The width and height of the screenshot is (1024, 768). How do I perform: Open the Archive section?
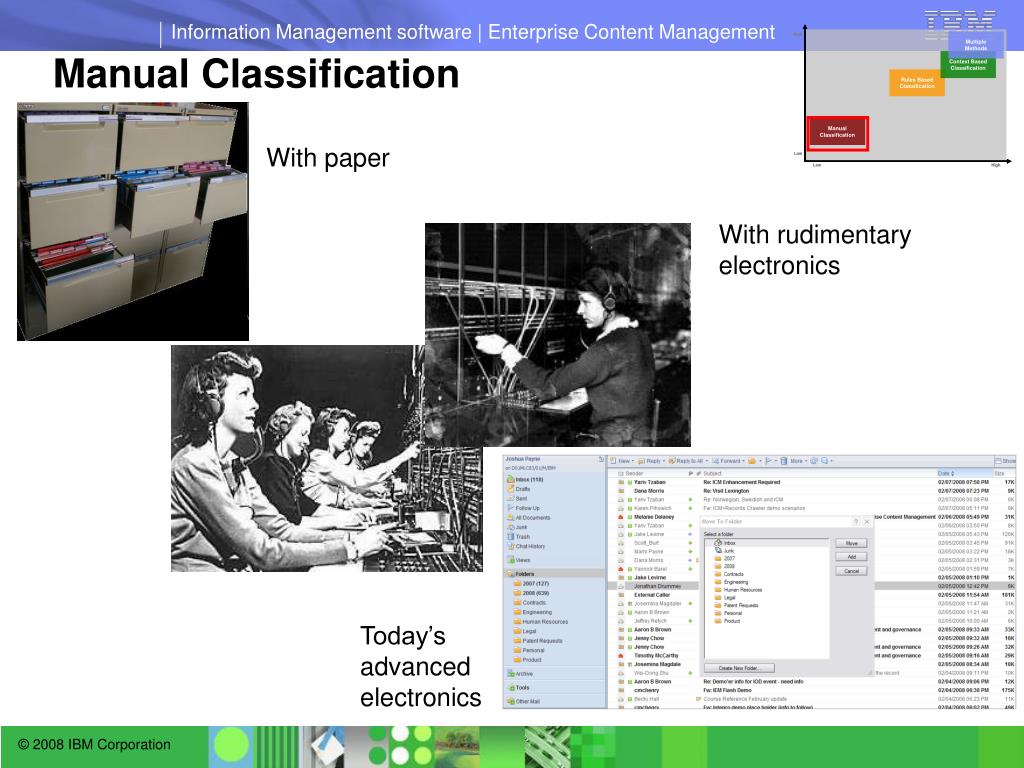coord(520,673)
